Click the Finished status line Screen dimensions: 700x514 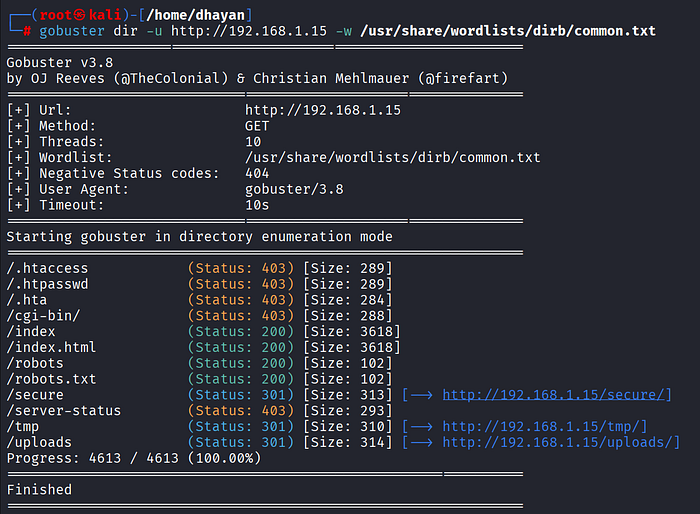click(x=39, y=489)
